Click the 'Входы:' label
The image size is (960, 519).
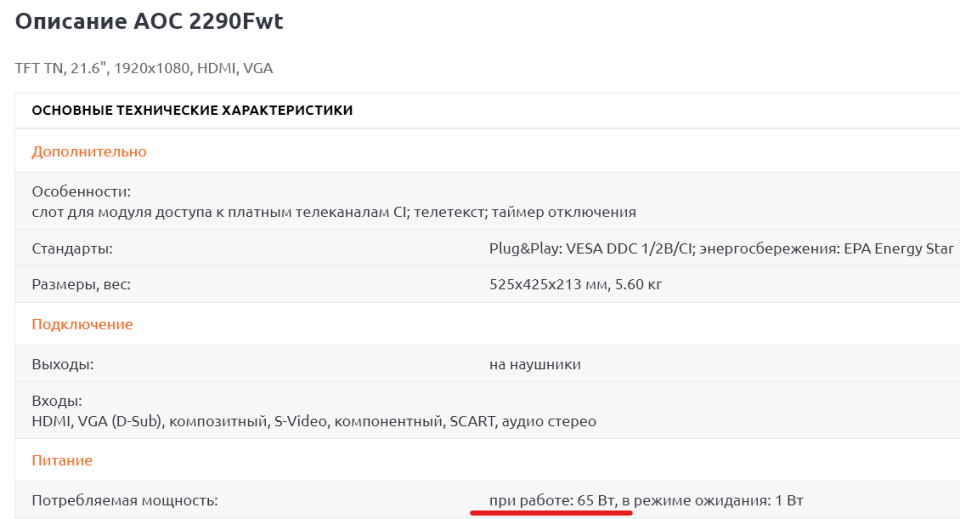pos(57,401)
